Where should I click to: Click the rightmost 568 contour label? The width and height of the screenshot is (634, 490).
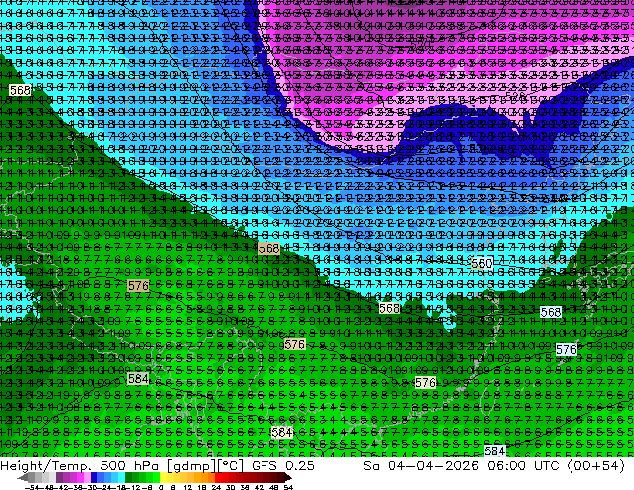(x=551, y=312)
